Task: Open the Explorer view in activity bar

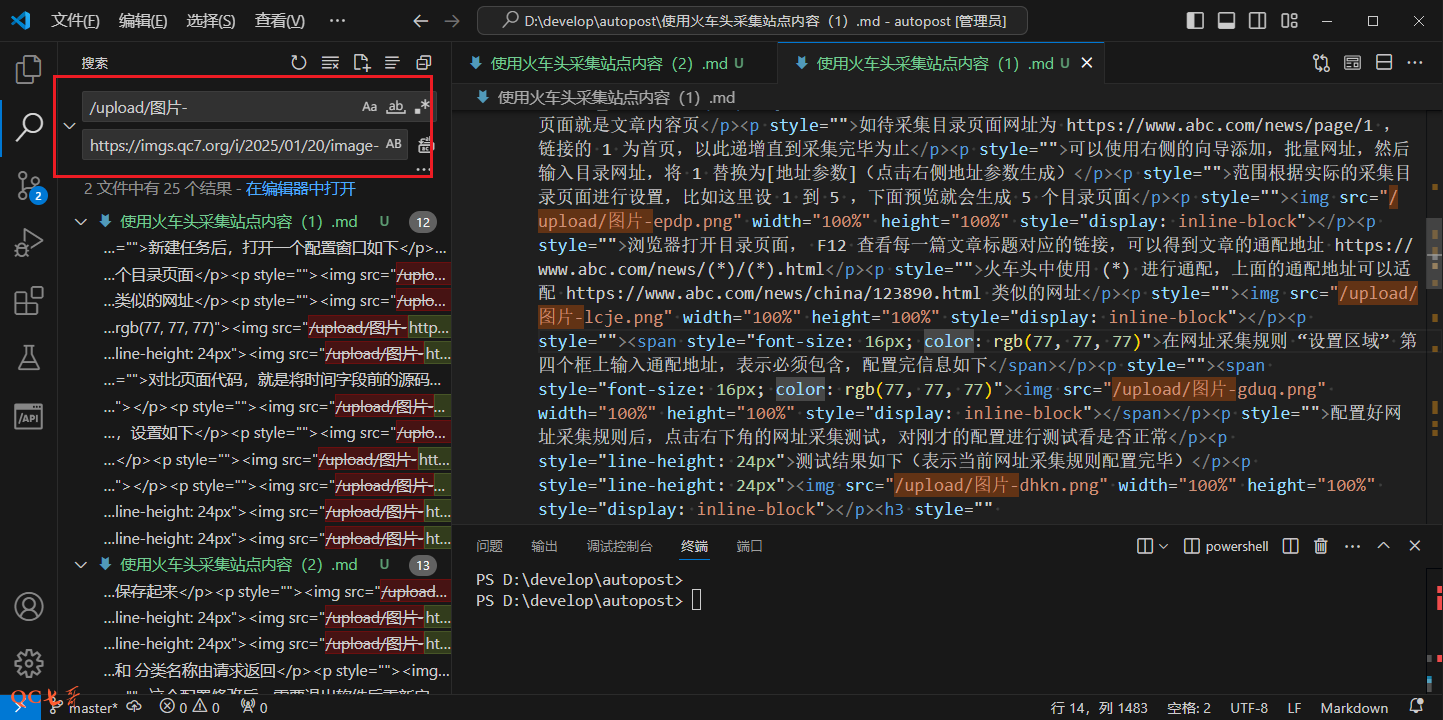Action: pos(29,70)
